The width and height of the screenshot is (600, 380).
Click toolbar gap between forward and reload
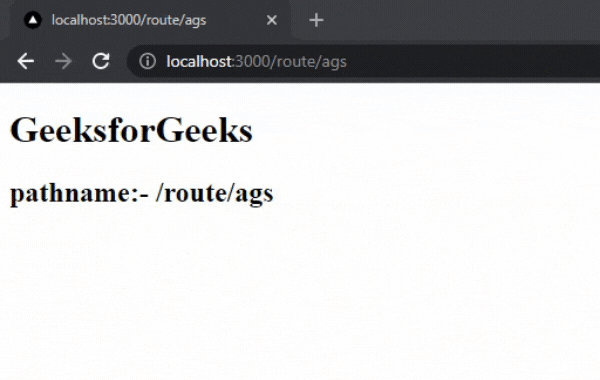[x=82, y=61]
